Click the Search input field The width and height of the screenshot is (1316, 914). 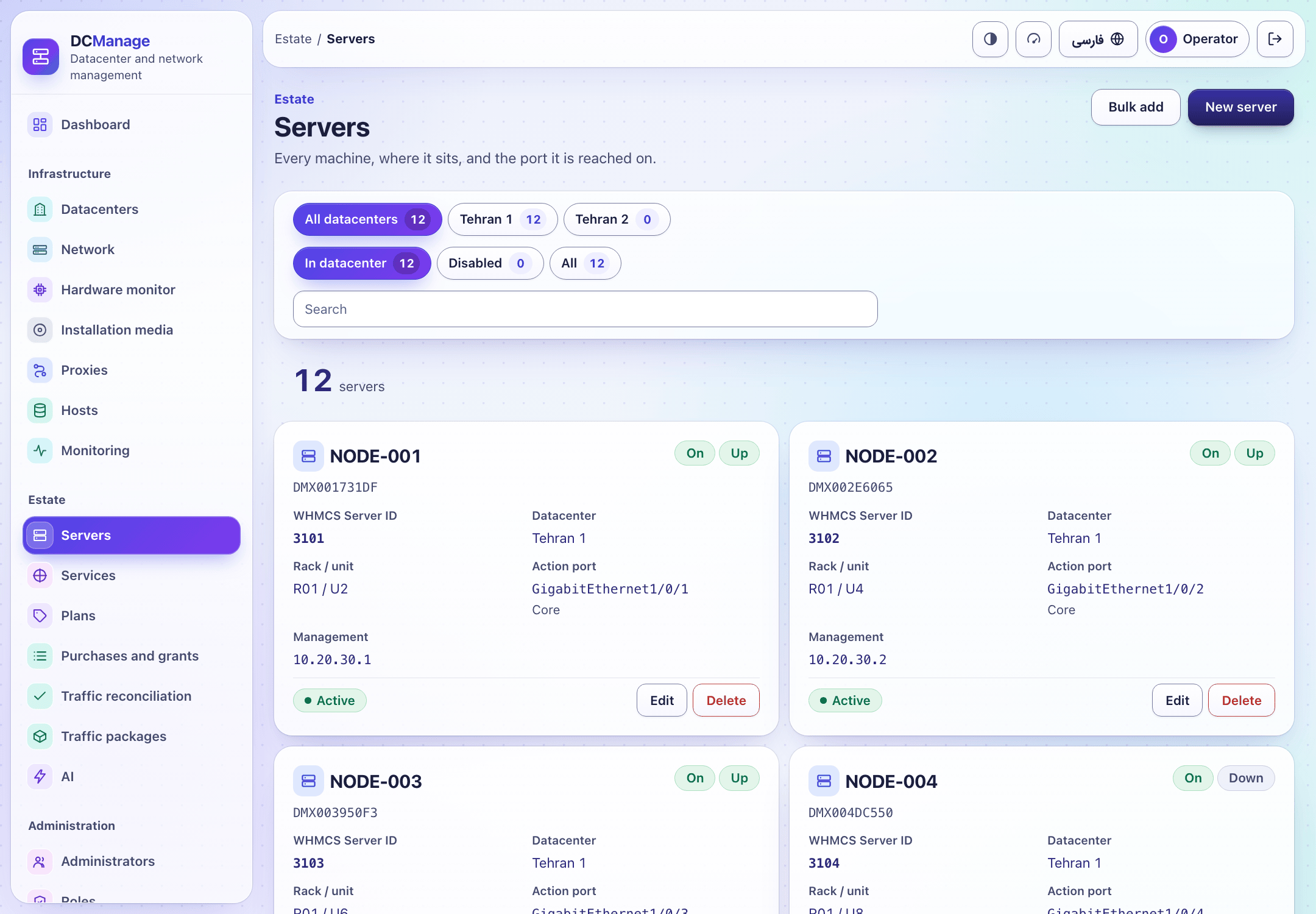click(585, 309)
